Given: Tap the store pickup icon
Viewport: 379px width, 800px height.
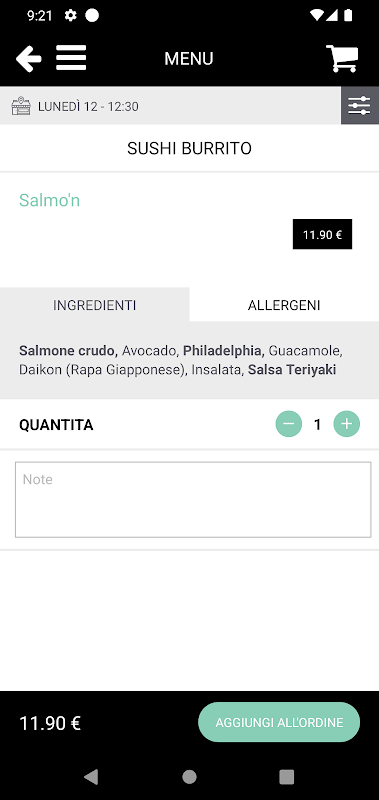Looking at the screenshot, I should (21, 106).
